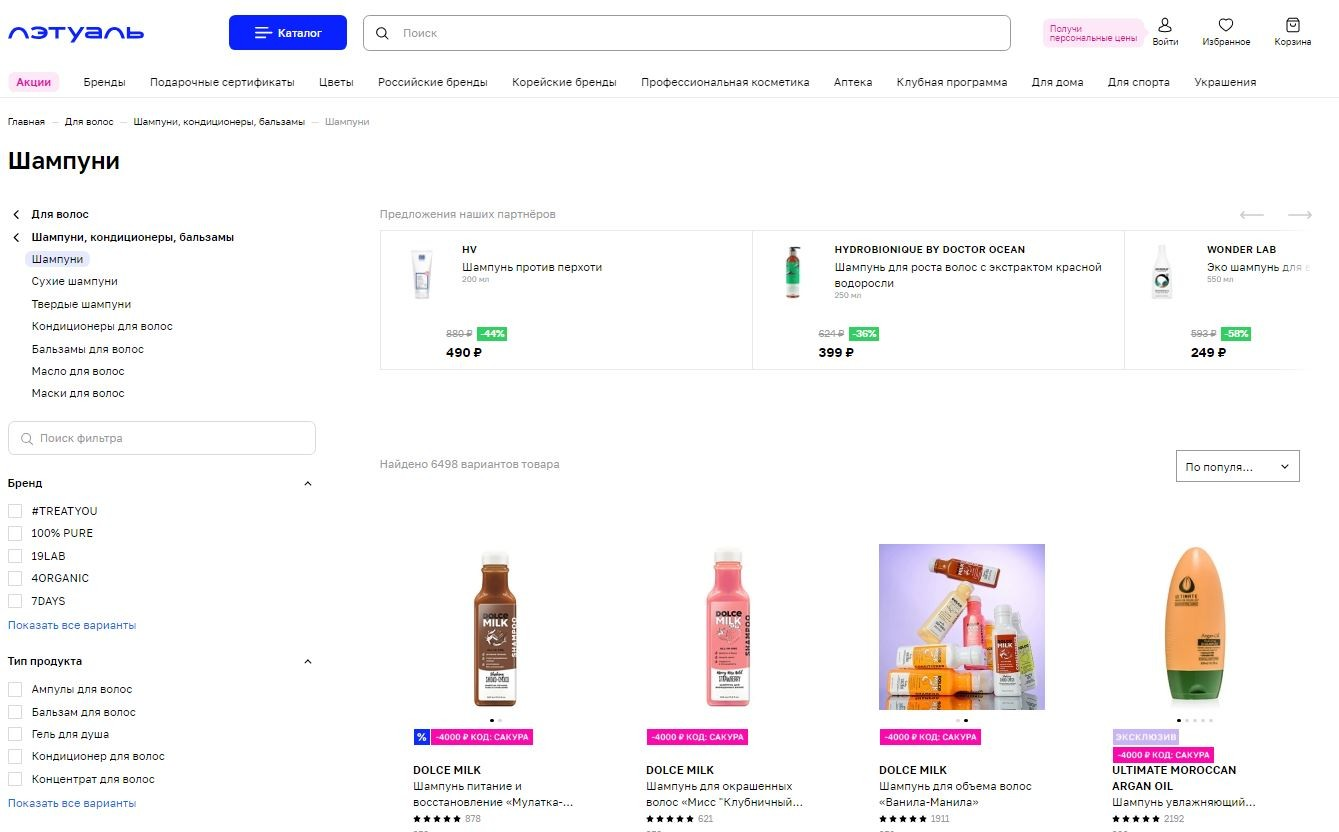Open Корейские бренды menu item

coord(564,82)
